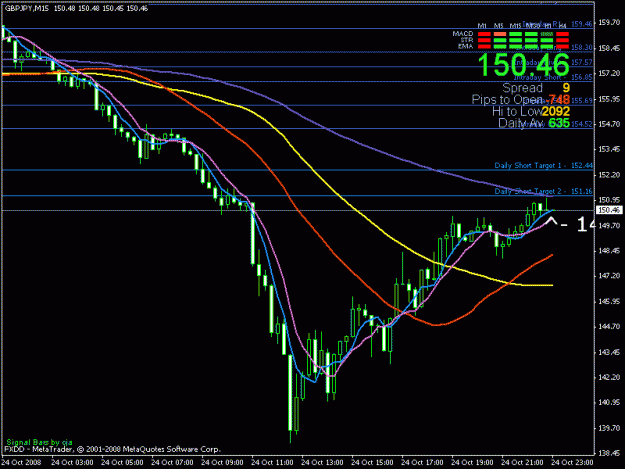Click the Pips to Open label
The height and width of the screenshot is (469, 625).
pos(507,100)
